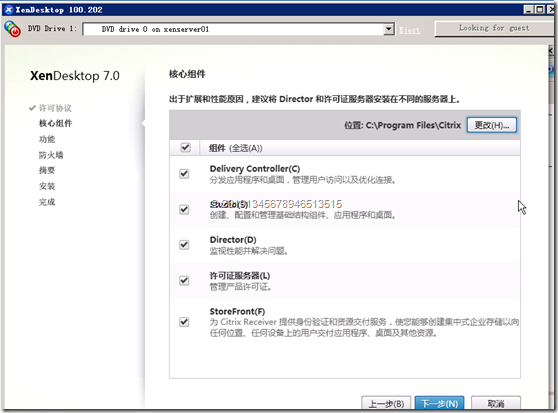Image resolution: width=558 pixels, height=413 pixels.
Task: Select the 核心组件 step in sidebar
Action: pyautogui.click(x=56, y=123)
